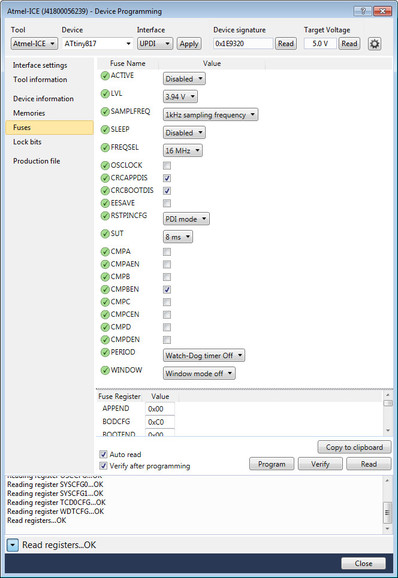The height and width of the screenshot is (578, 398).
Task: Click the green check icon beside FREQSEL
Action: 105,148
